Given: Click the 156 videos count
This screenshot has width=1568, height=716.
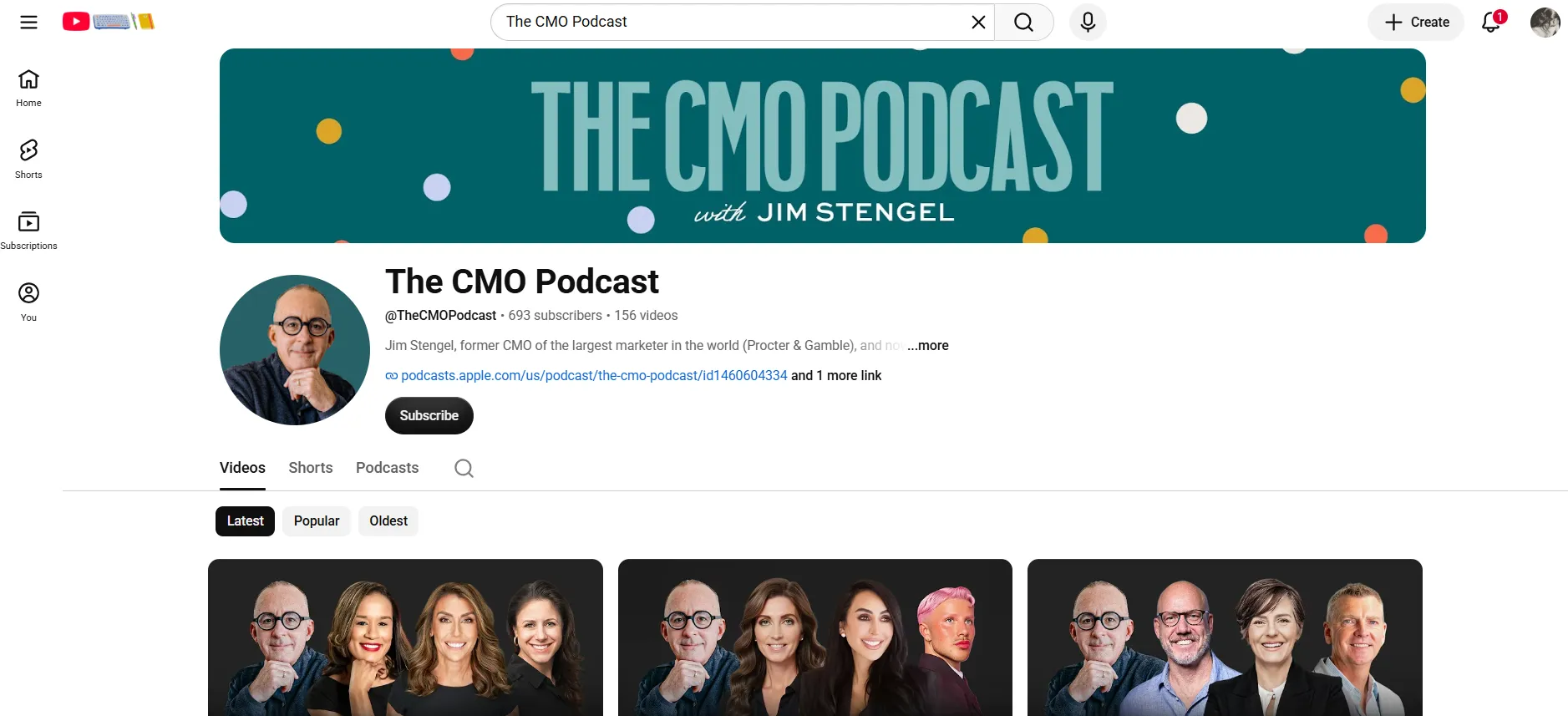Looking at the screenshot, I should tap(646, 316).
